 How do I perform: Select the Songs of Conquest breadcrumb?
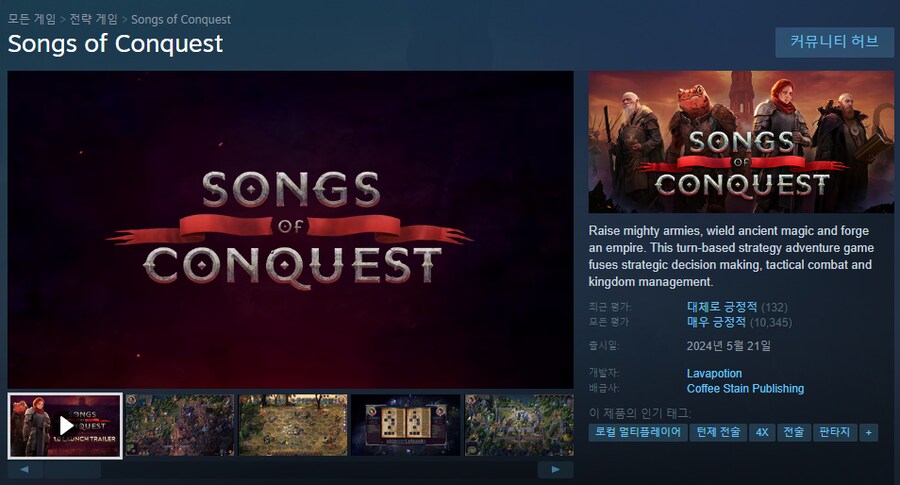181,20
